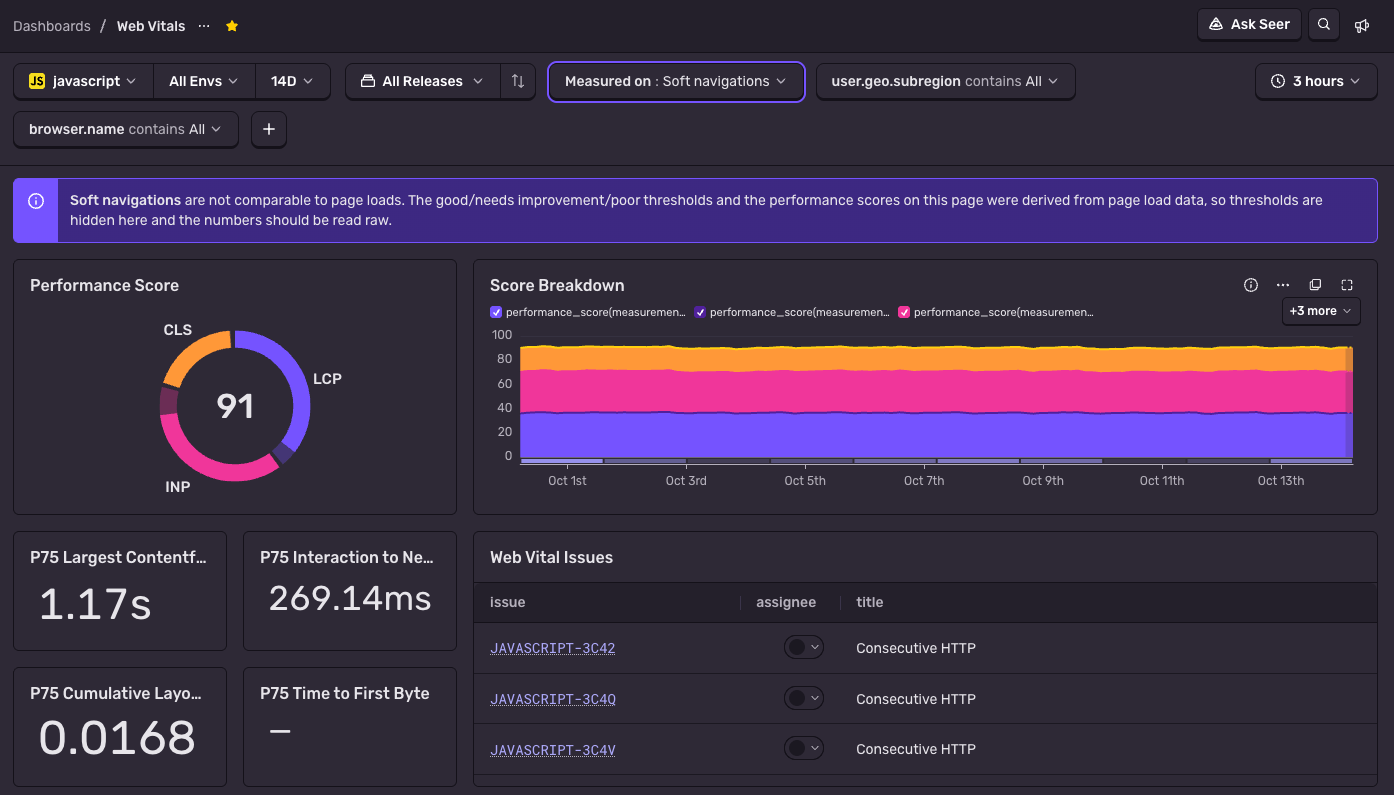Open the 14D date range dropdown
The image size is (1394, 795).
[292, 81]
